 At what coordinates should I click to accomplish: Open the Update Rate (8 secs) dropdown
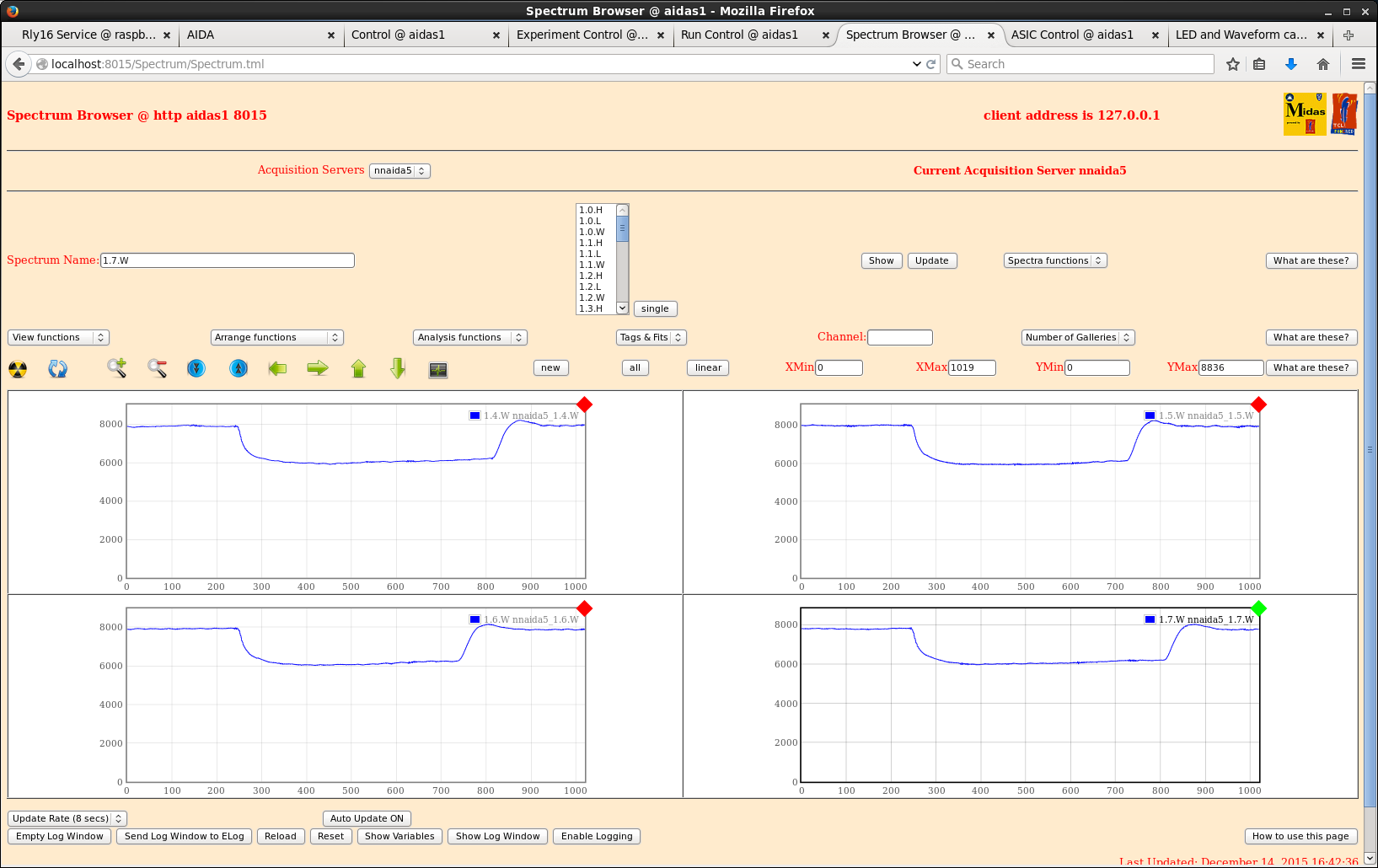coord(67,818)
